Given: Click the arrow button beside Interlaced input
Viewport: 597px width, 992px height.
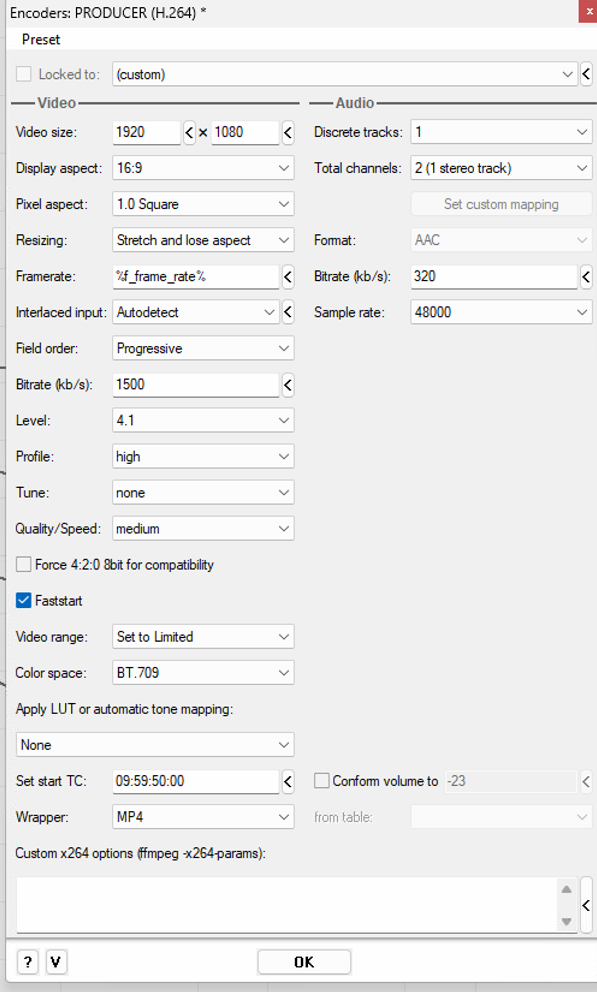Looking at the screenshot, I should pos(288,313).
